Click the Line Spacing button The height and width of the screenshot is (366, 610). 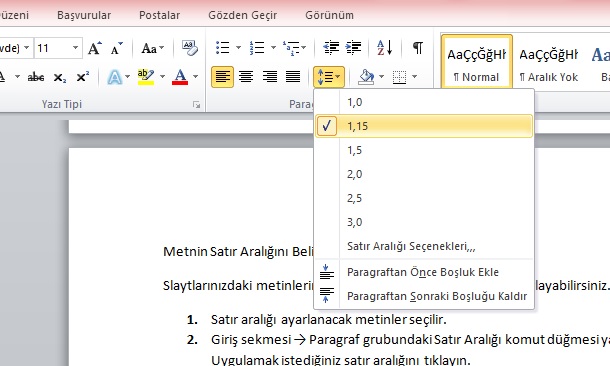(329, 77)
